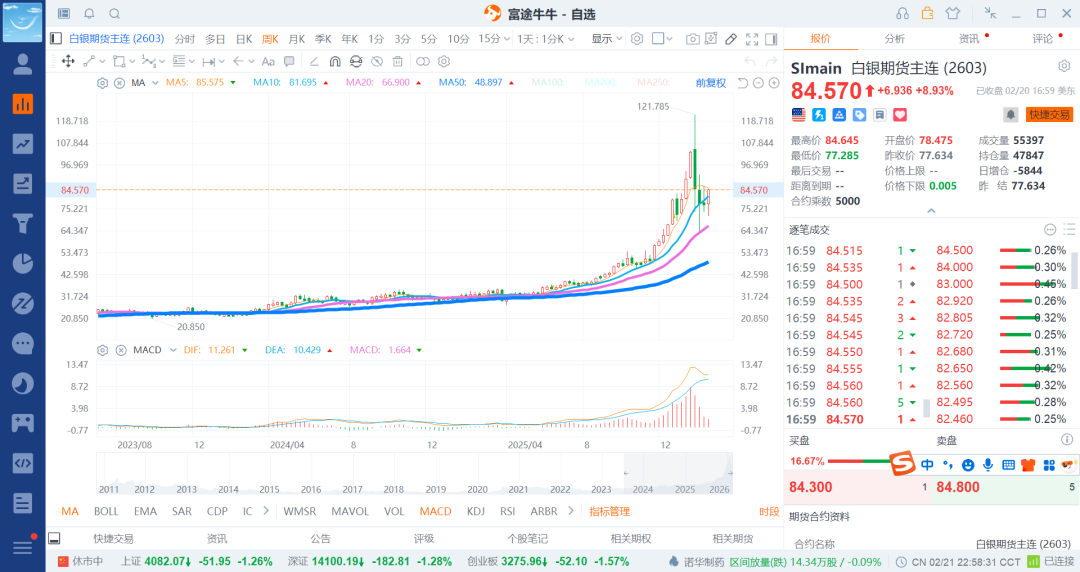Select the BOLL indicator
Screen dimensions: 1080x572
click(106, 511)
